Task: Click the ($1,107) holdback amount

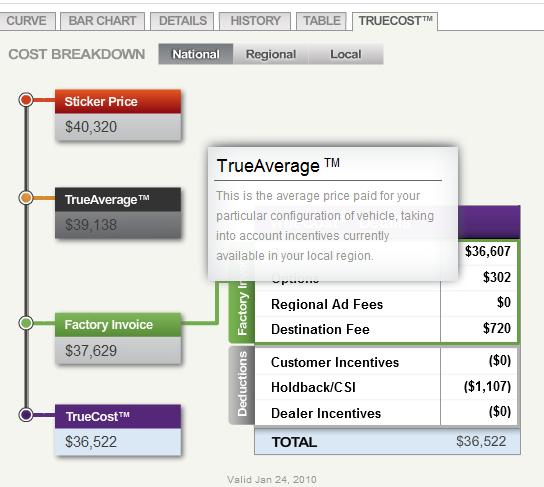Action: click(487, 386)
